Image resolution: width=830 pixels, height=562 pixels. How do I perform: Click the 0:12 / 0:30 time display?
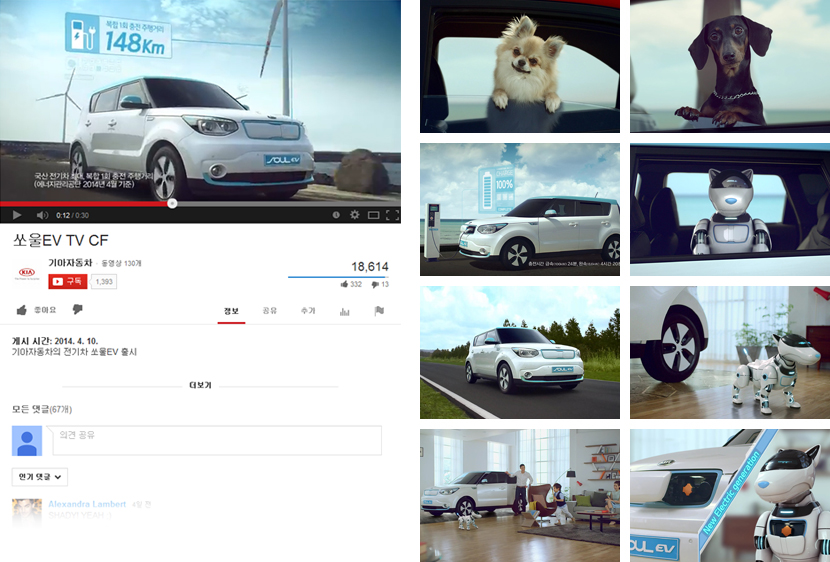tap(73, 215)
